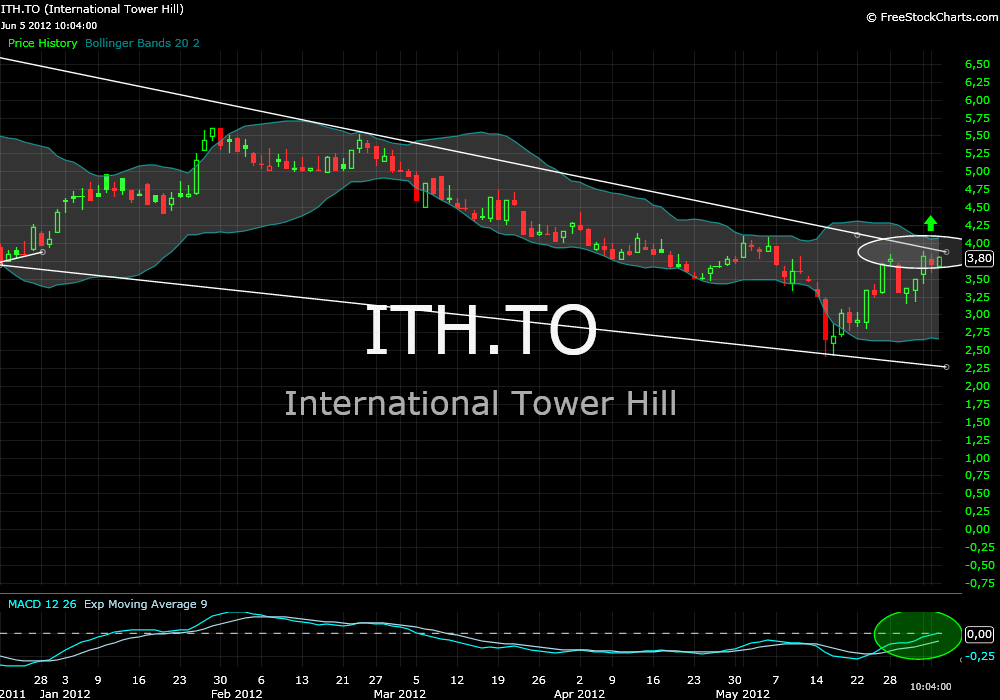Click the 5,00 price axis label

[x=978, y=171]
